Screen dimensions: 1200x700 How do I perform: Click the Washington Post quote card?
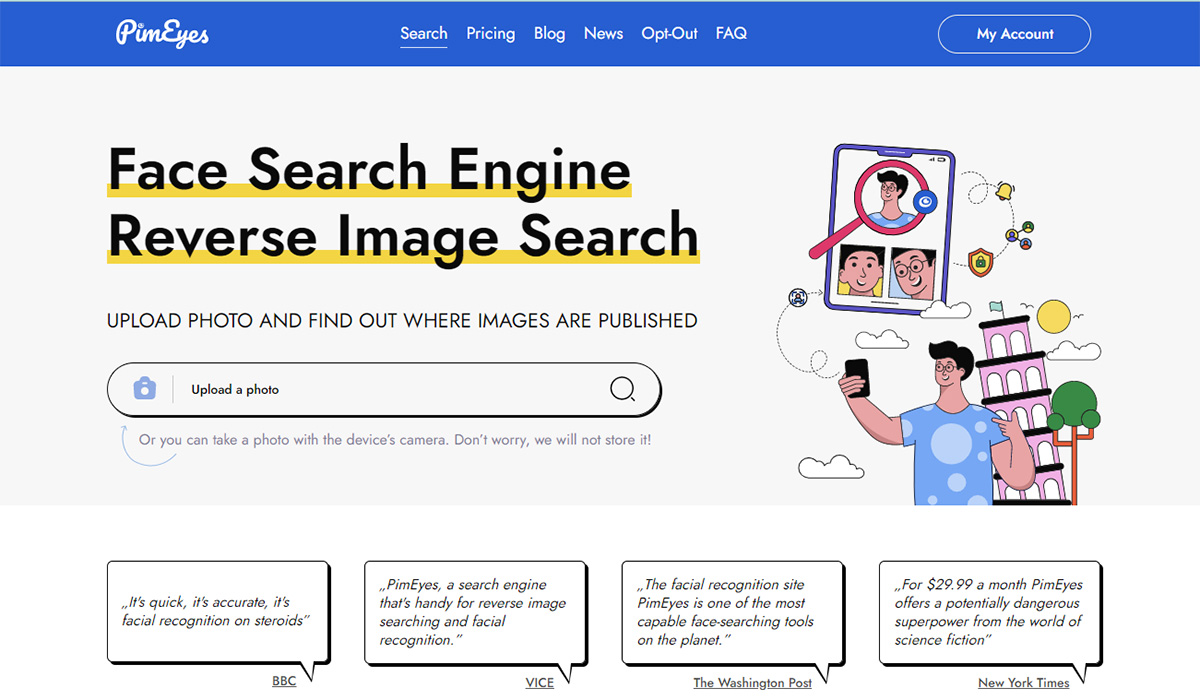732,612
